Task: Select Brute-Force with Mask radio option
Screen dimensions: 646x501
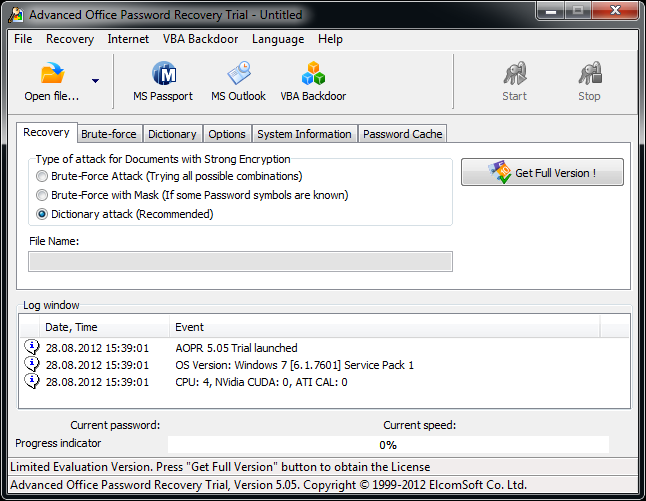Action: tap(42, 195)
